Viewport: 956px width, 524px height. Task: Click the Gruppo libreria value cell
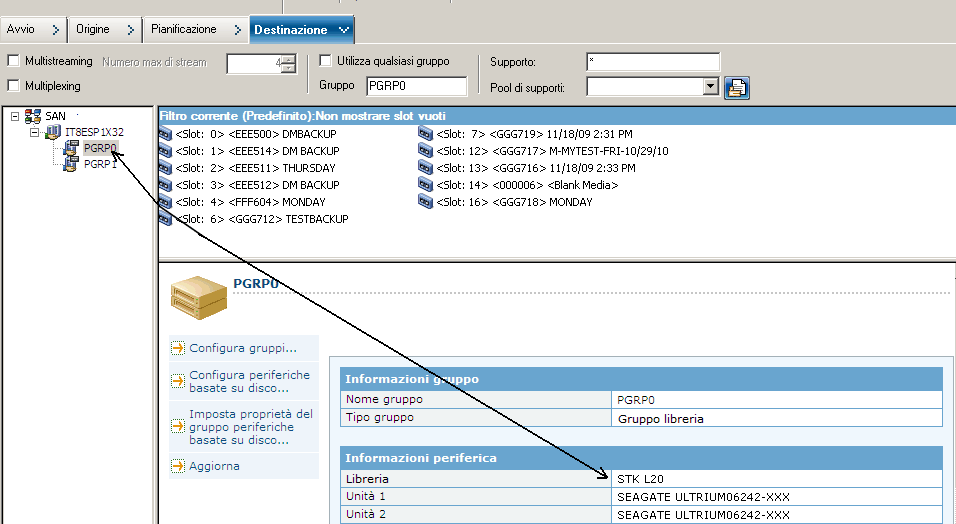point(777,418)
